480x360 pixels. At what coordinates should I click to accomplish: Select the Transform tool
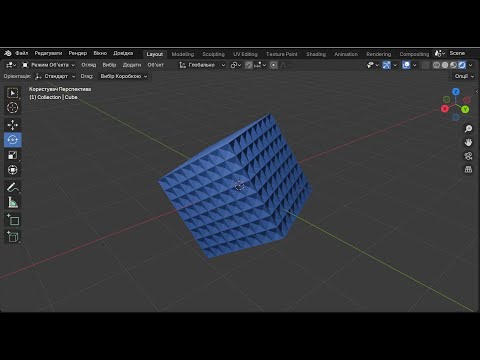tap(13, 170)
